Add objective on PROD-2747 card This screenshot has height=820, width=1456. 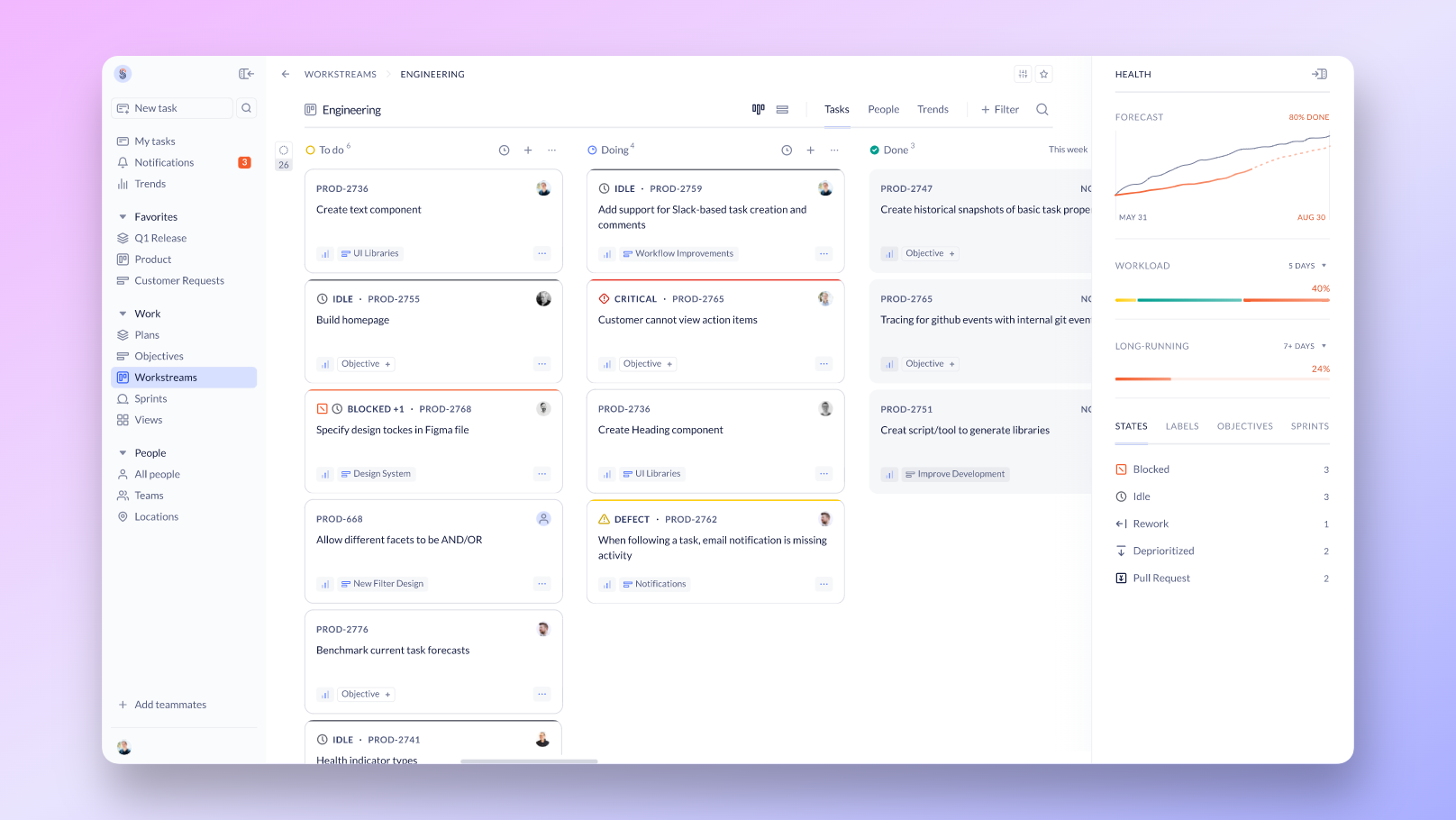930,253
